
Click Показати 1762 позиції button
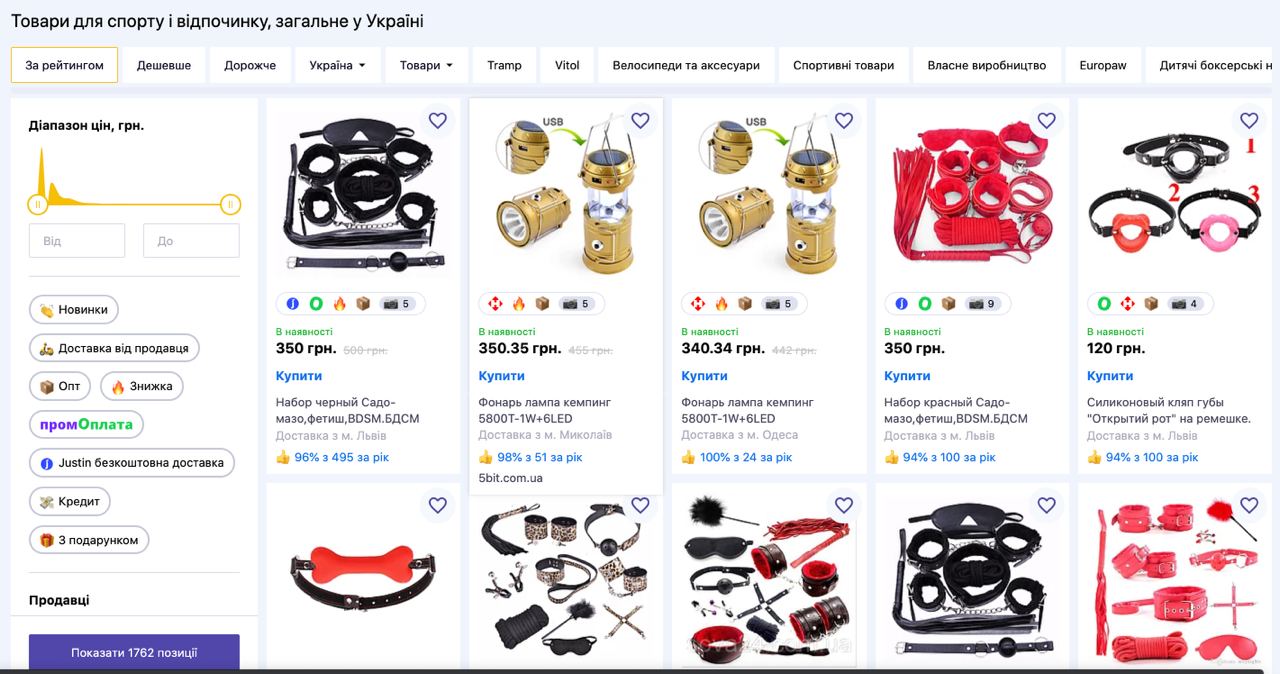click(x=134, y=652)
